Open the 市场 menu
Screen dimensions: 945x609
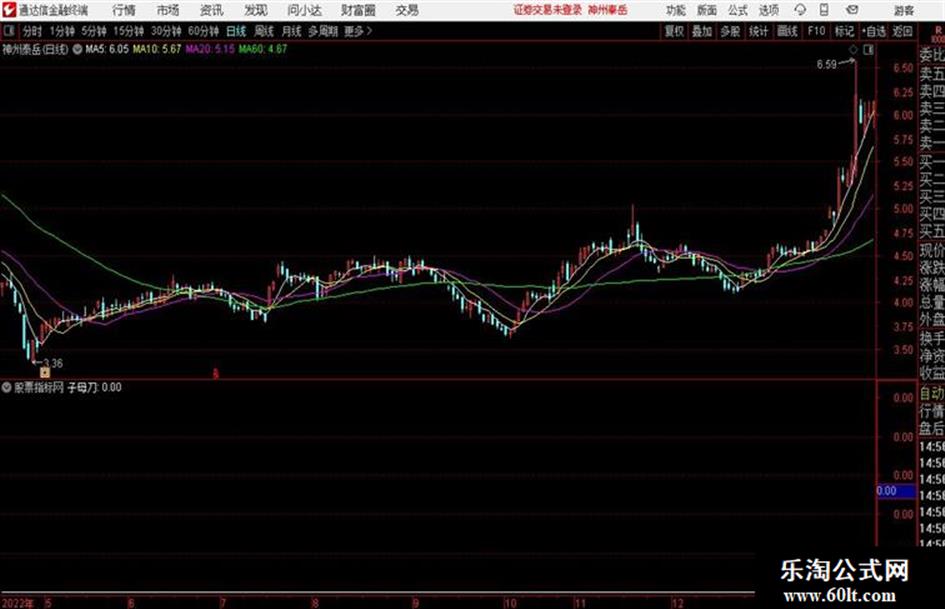tap(168, 10)
